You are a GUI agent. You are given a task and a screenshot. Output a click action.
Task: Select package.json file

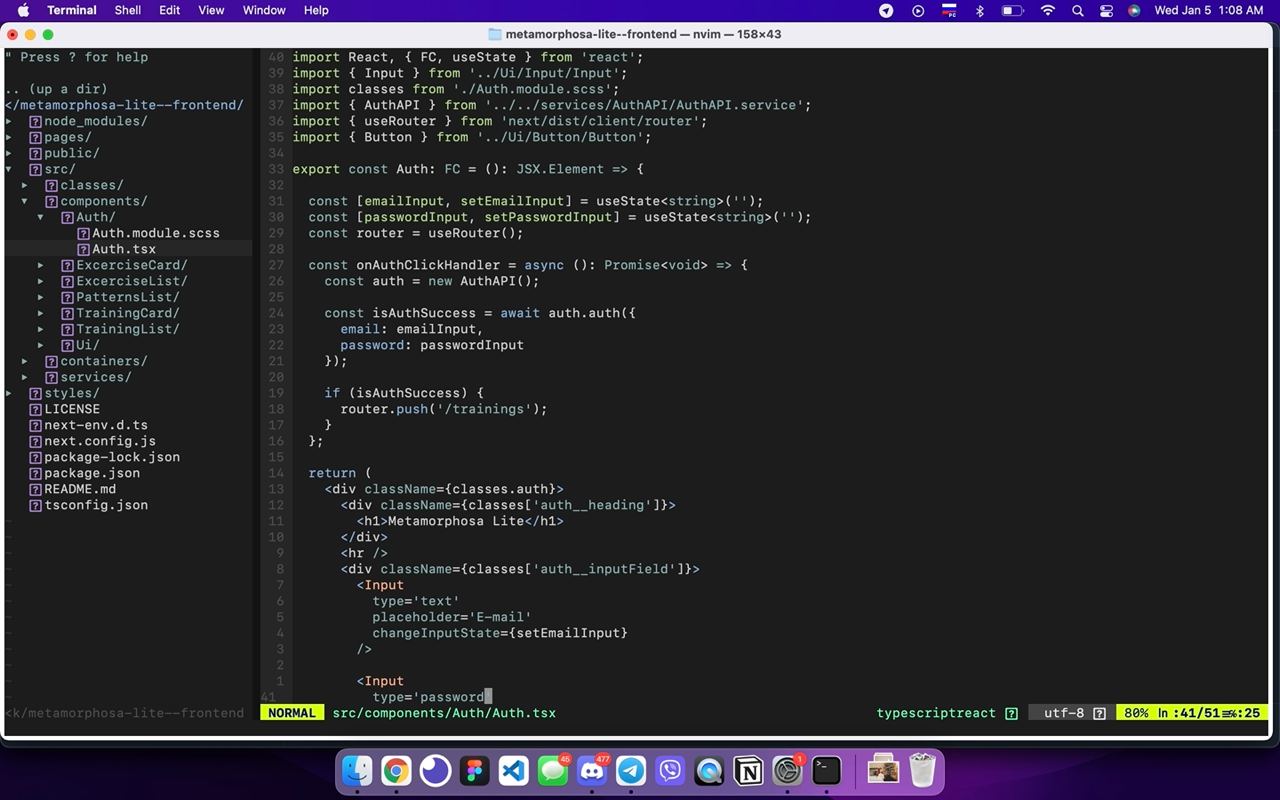92,473
